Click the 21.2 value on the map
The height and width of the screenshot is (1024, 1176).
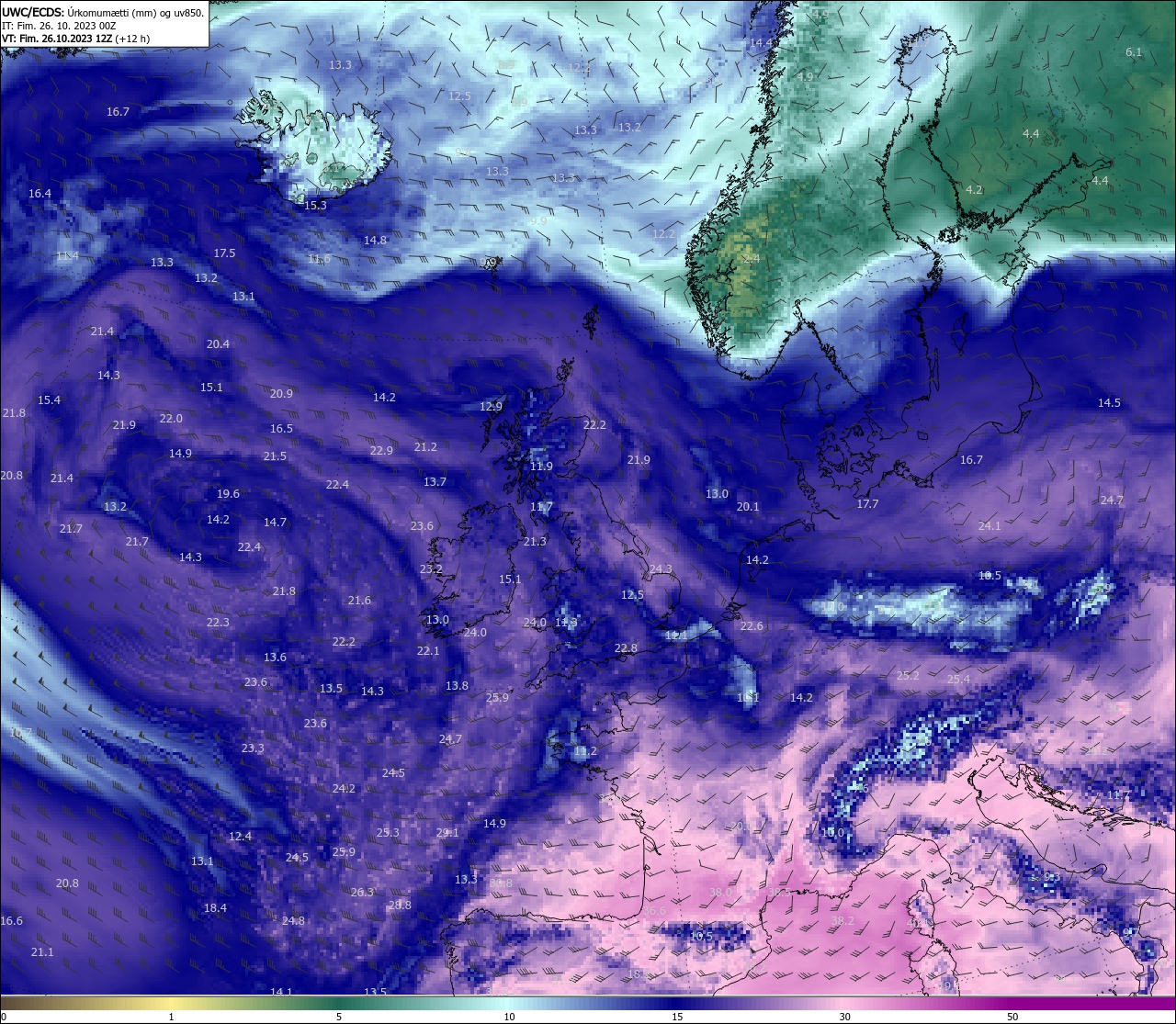click(x=425, y=447)
